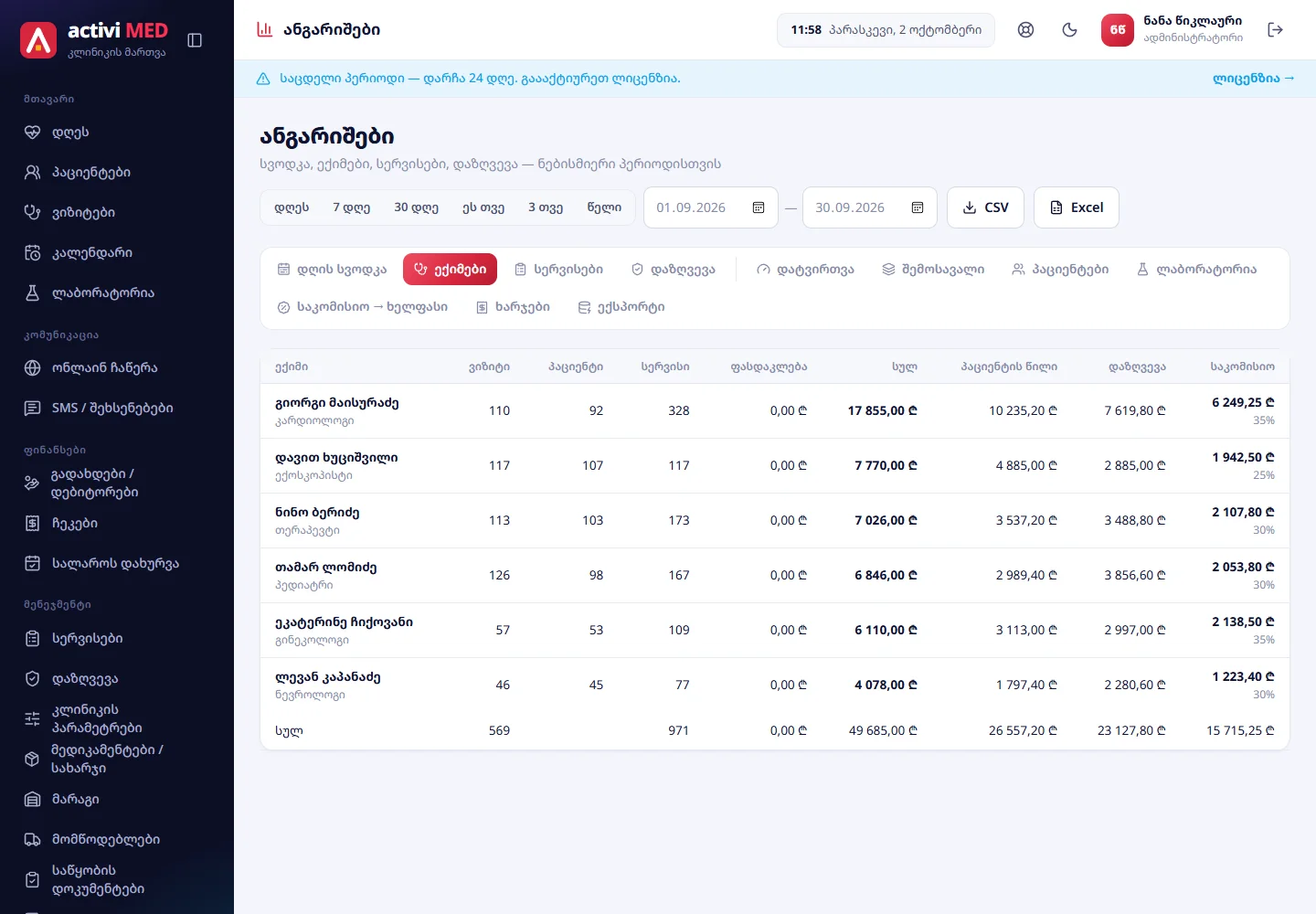Go to დღეს in the sidebar
Viewport: 1316px width, 914px height.
click(x=117, y=133)
